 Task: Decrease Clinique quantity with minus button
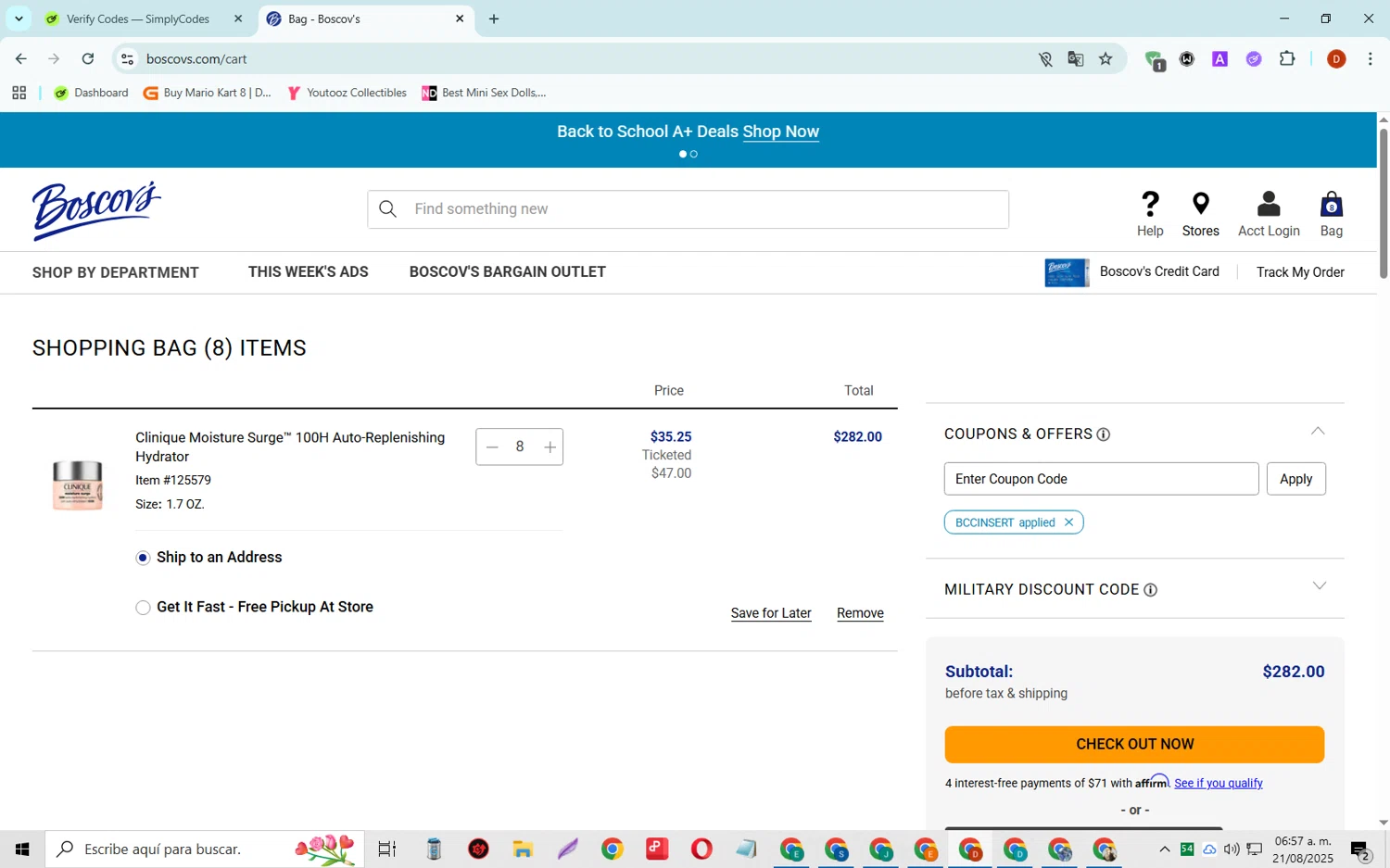coord(492,447)
